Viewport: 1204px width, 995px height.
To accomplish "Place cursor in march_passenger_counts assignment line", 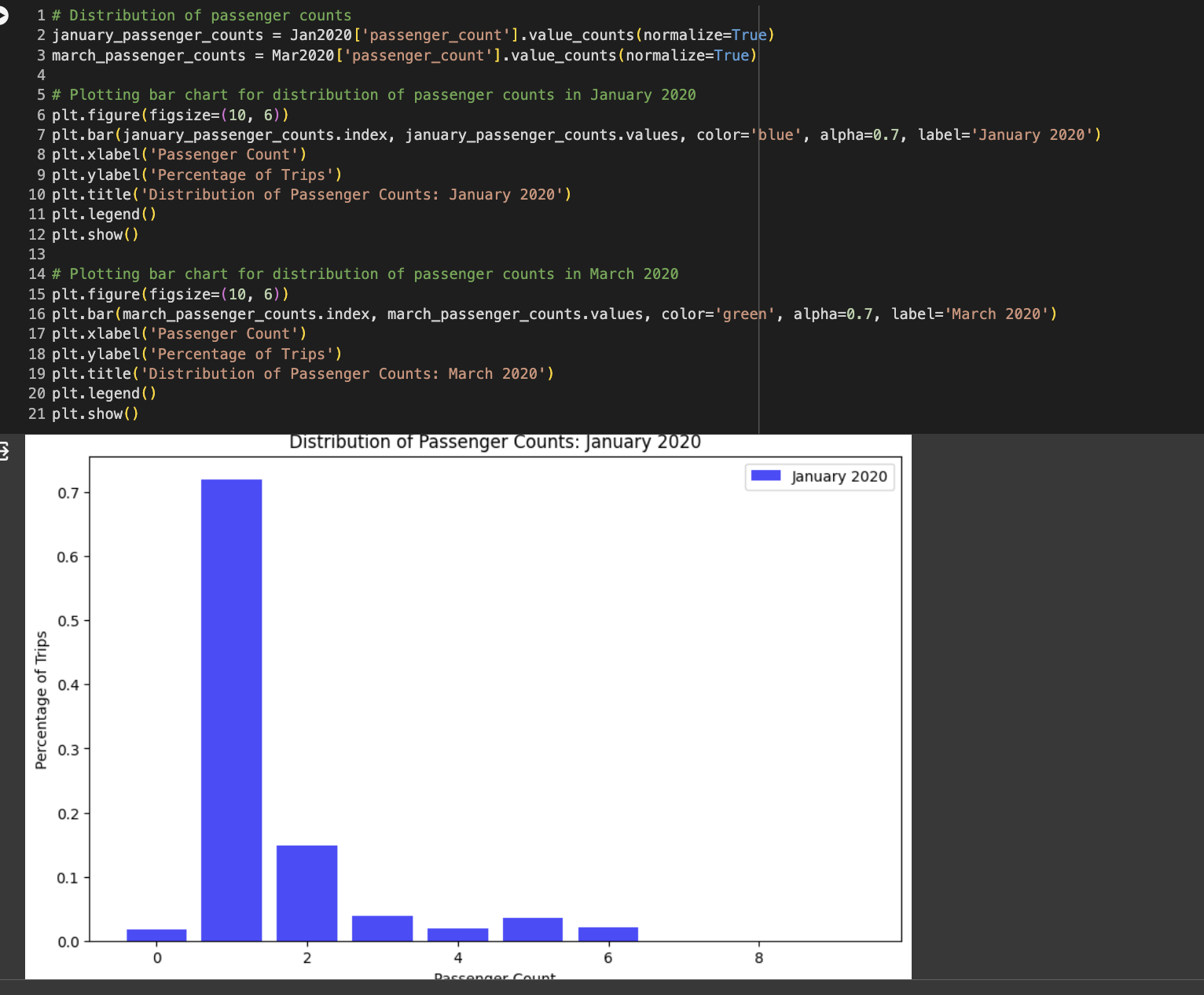I will tap(405, 56).
